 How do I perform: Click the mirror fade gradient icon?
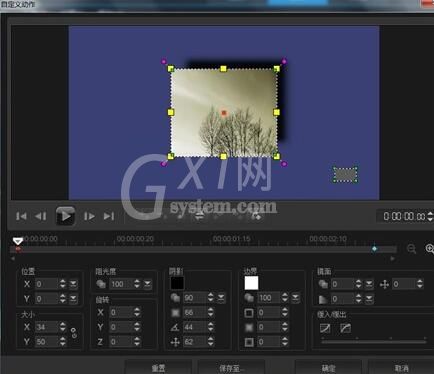click(x=323, y=299)
